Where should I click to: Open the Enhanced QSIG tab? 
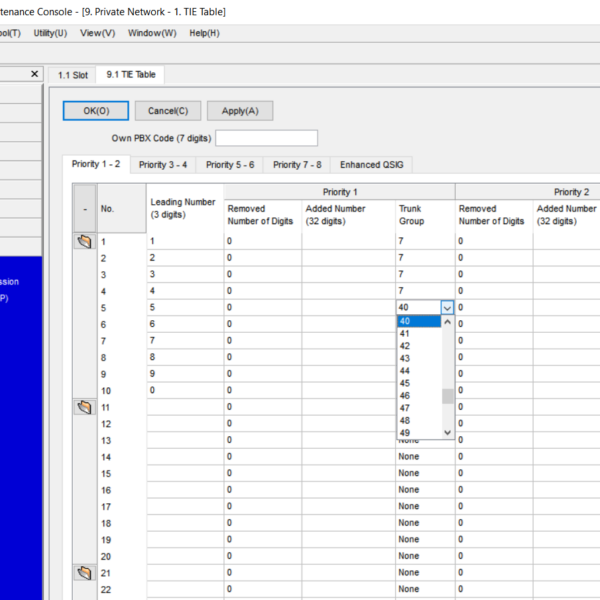coord(373,165)
